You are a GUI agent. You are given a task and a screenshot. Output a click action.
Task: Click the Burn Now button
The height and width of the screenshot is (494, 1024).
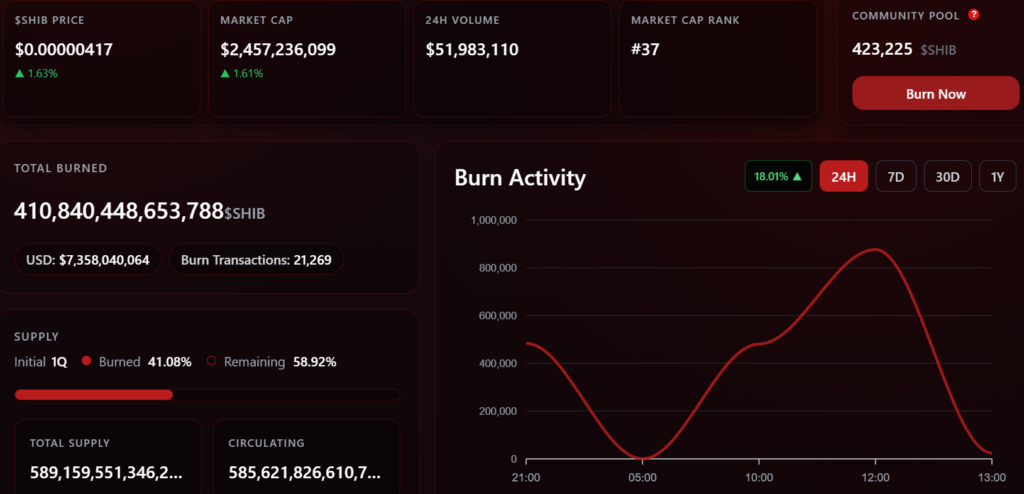click(935, 93)
